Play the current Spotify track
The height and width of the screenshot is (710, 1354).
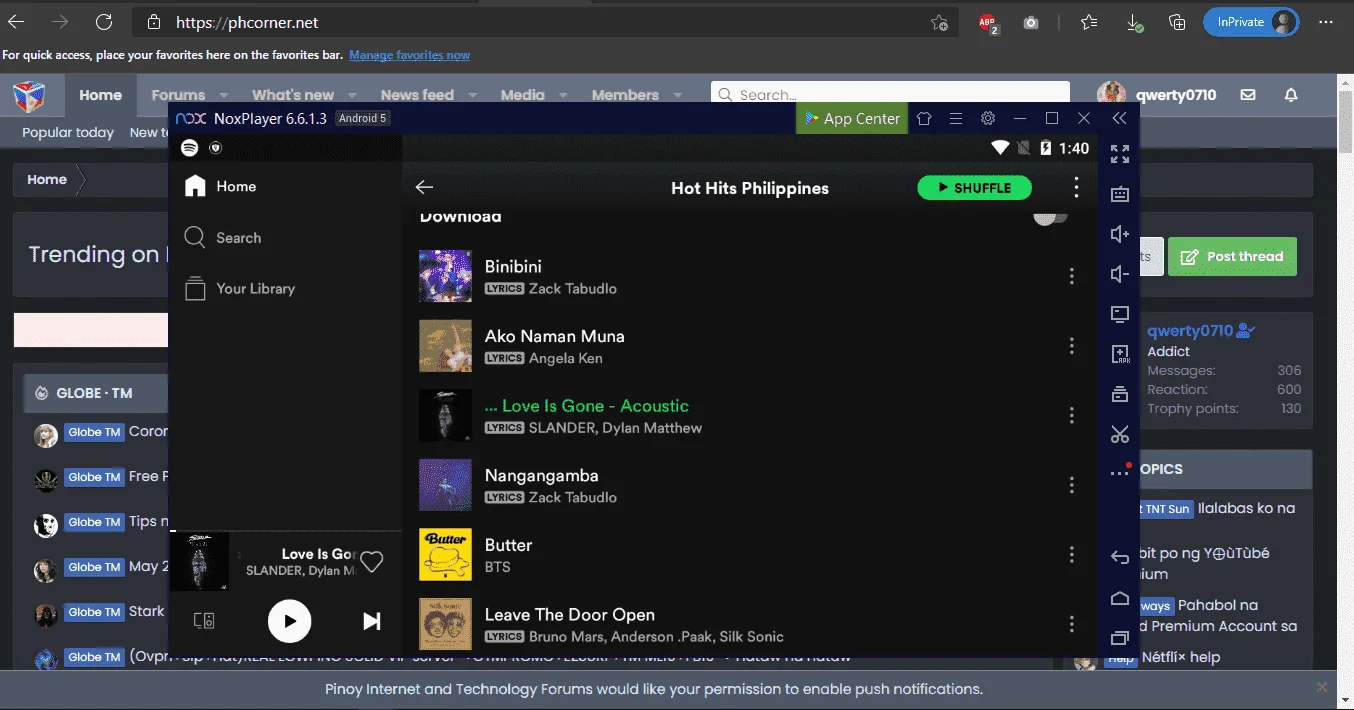coord(290,621)
